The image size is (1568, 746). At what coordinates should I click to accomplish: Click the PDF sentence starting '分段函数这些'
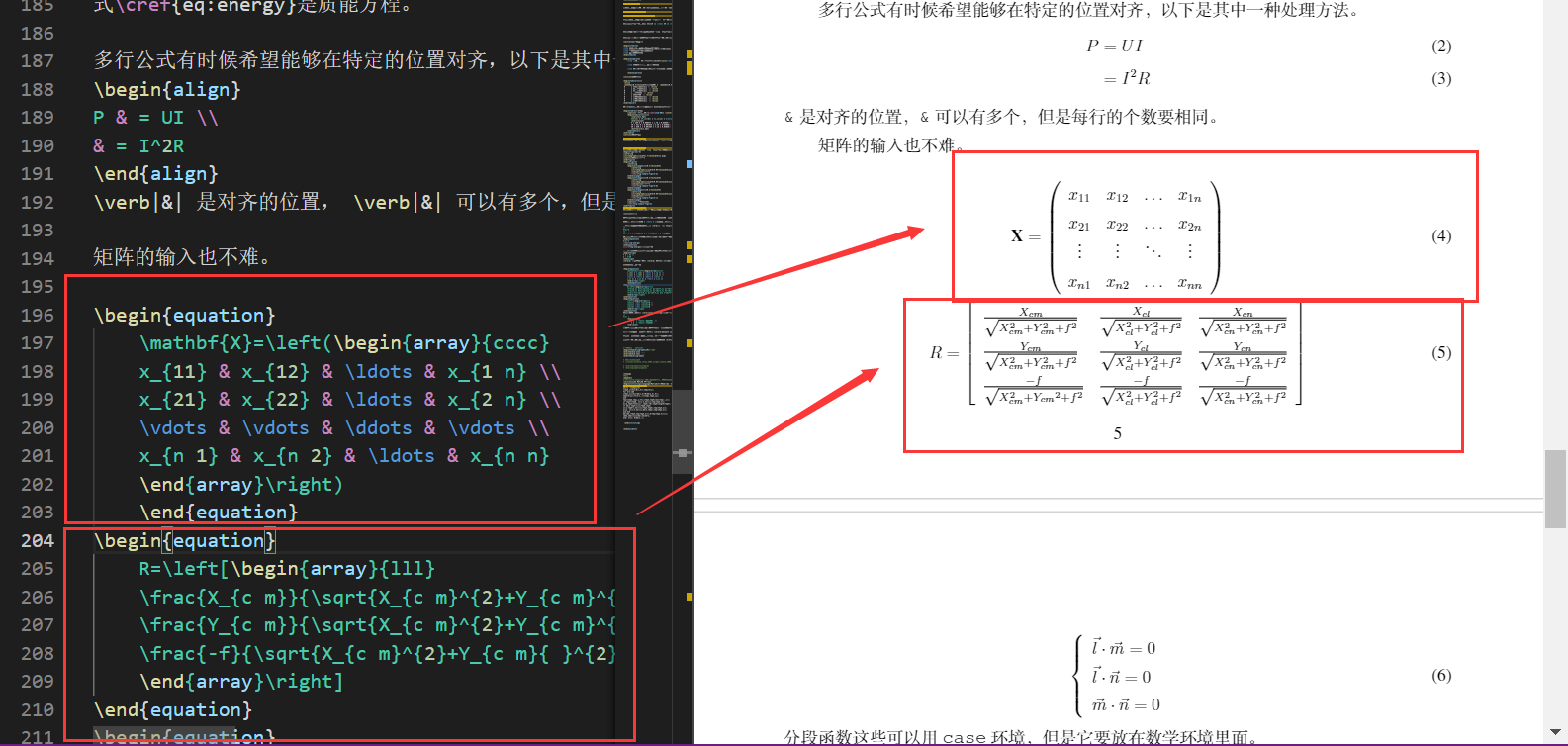(x=1022, y=737)
